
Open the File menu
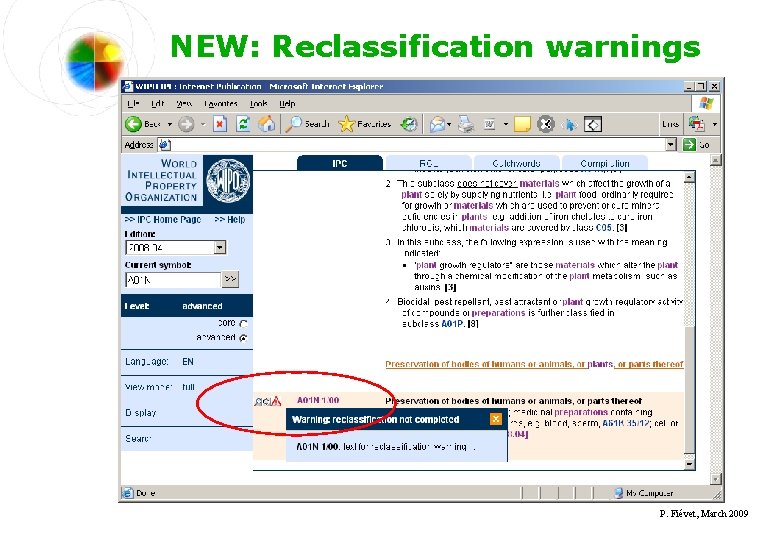point(133,104)
